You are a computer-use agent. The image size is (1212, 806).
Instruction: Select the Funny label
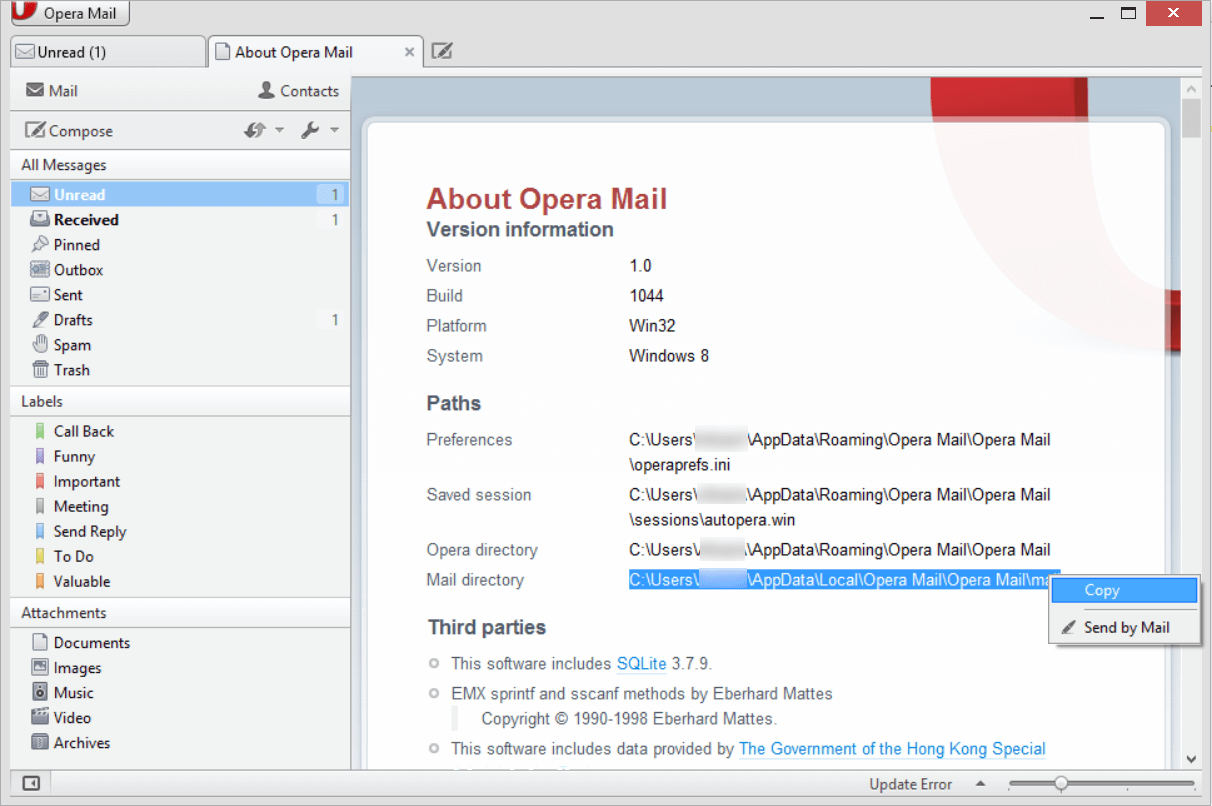tap(180, 456)
